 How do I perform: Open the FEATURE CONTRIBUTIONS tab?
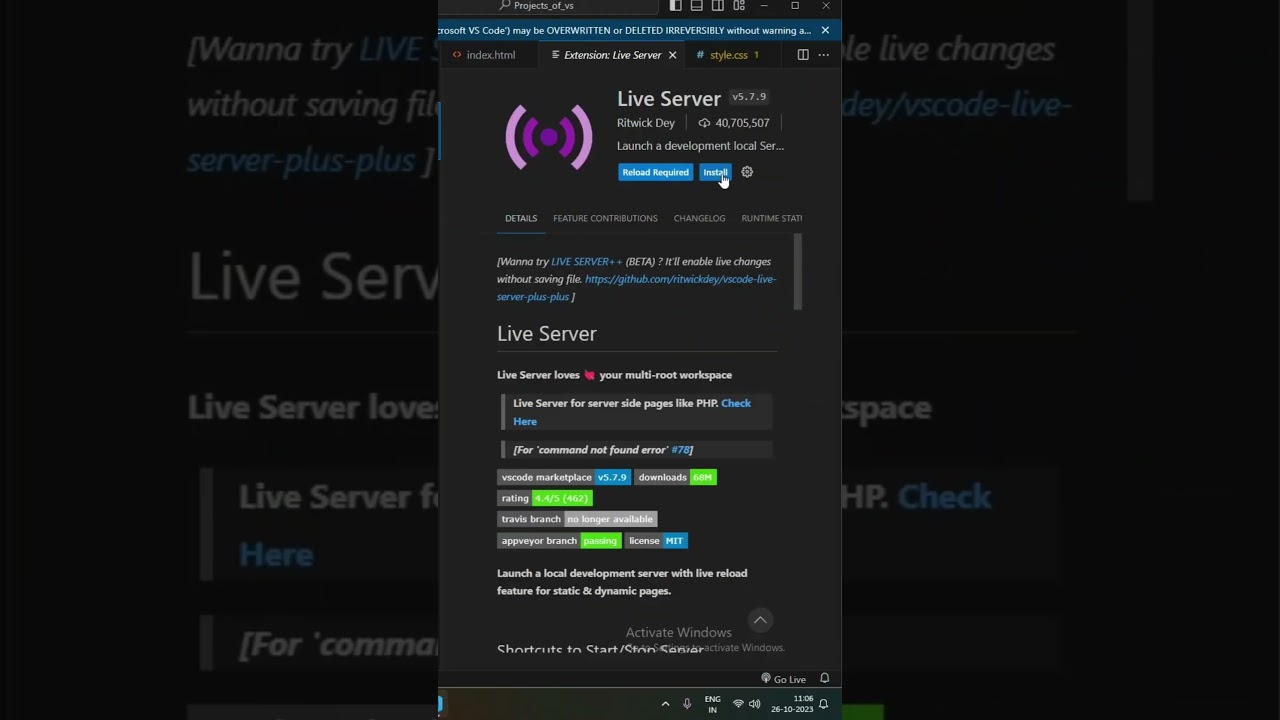605,218
